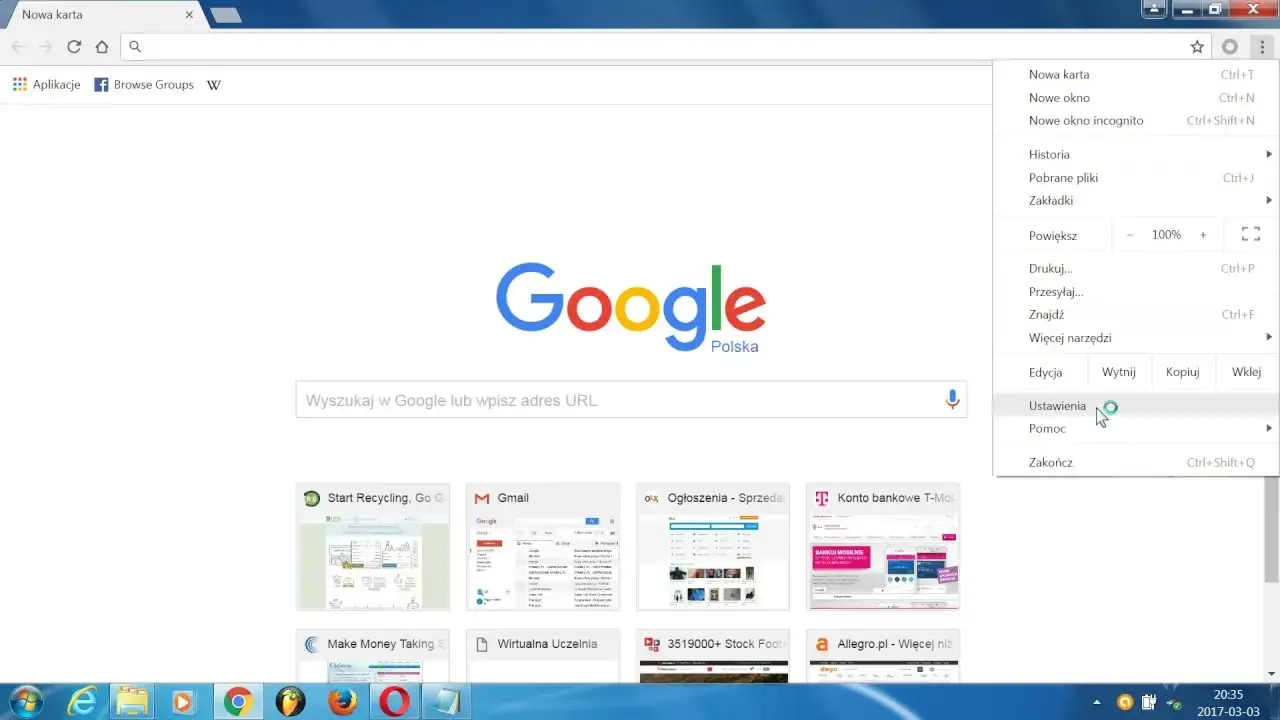Launch Opera from the taskbar
The width and height of the screenshot is (1280, 720).
394,701
